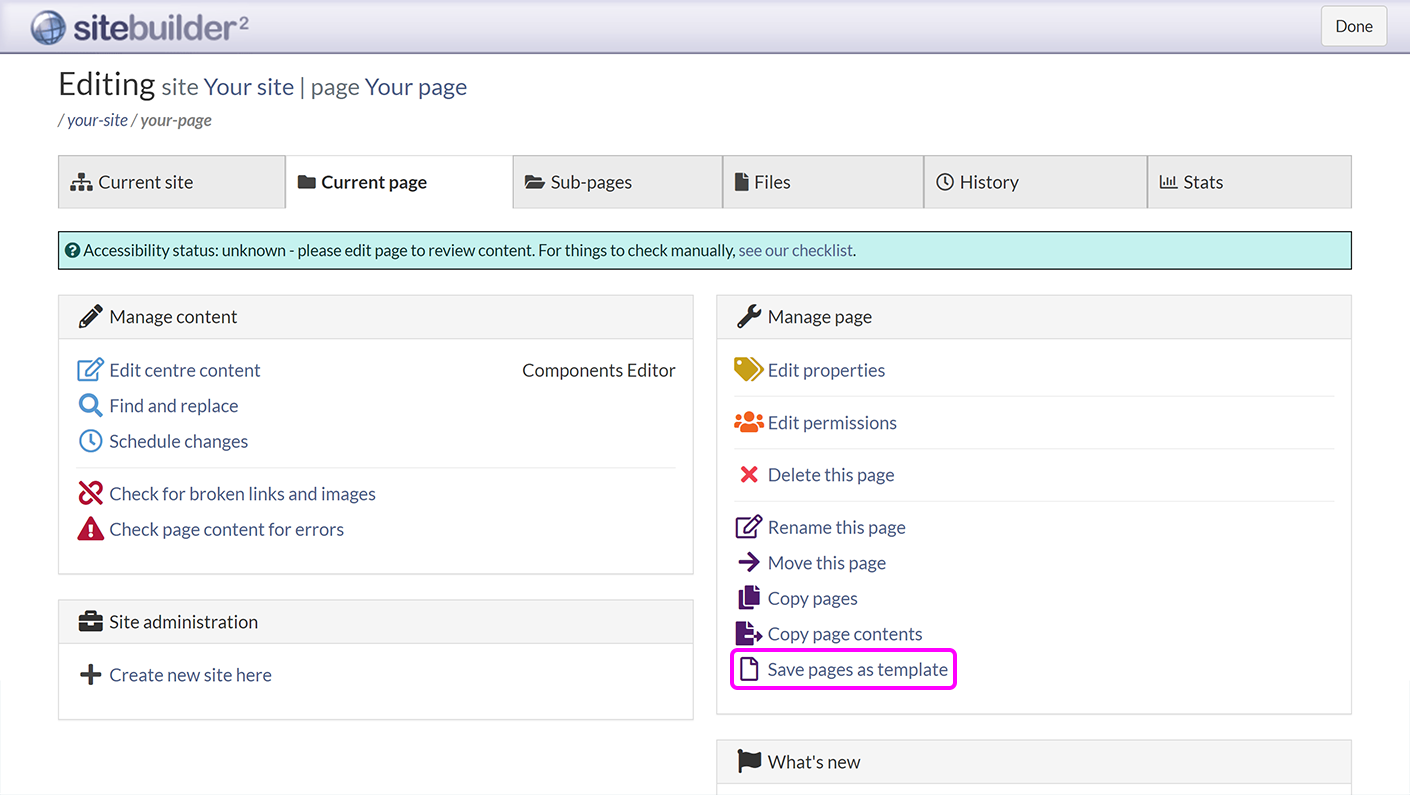Open the 'see our checklist' link
1410x795 pixels.
[795, 251]
